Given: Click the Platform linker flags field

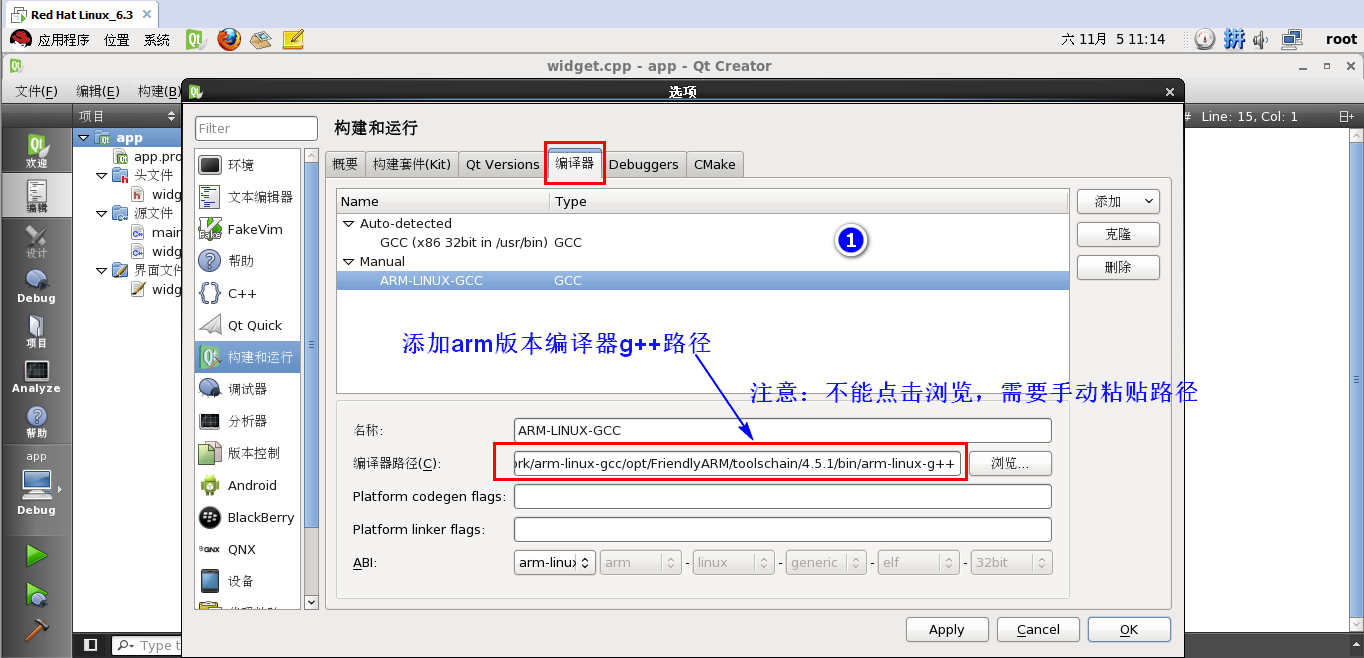Looking at the screenshot, I should (783, 529).
